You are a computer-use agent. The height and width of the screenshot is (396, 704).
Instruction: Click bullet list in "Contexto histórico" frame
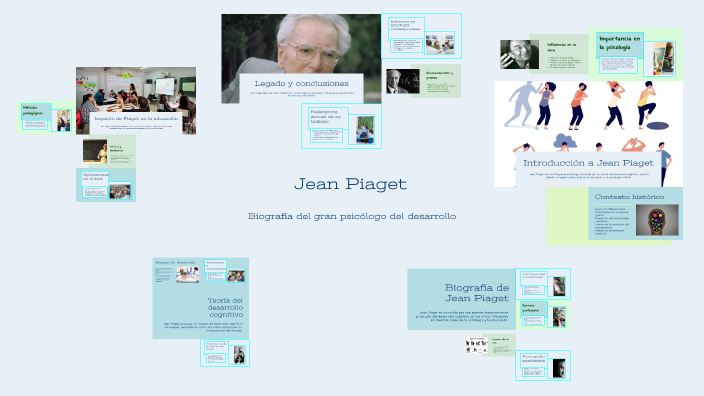pyautogui.click(x=612, y=221)
